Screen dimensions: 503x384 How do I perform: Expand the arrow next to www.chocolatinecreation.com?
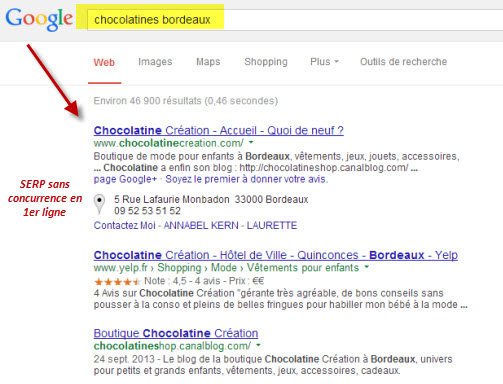(x=251, y=143)
